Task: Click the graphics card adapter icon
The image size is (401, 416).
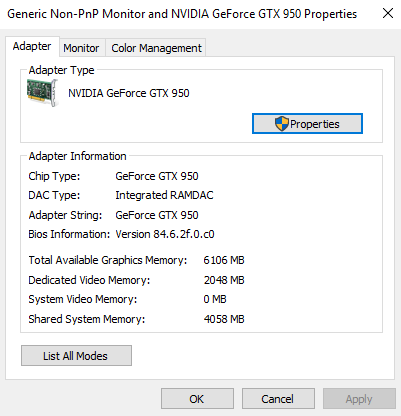Action: [x=42, y=92]
